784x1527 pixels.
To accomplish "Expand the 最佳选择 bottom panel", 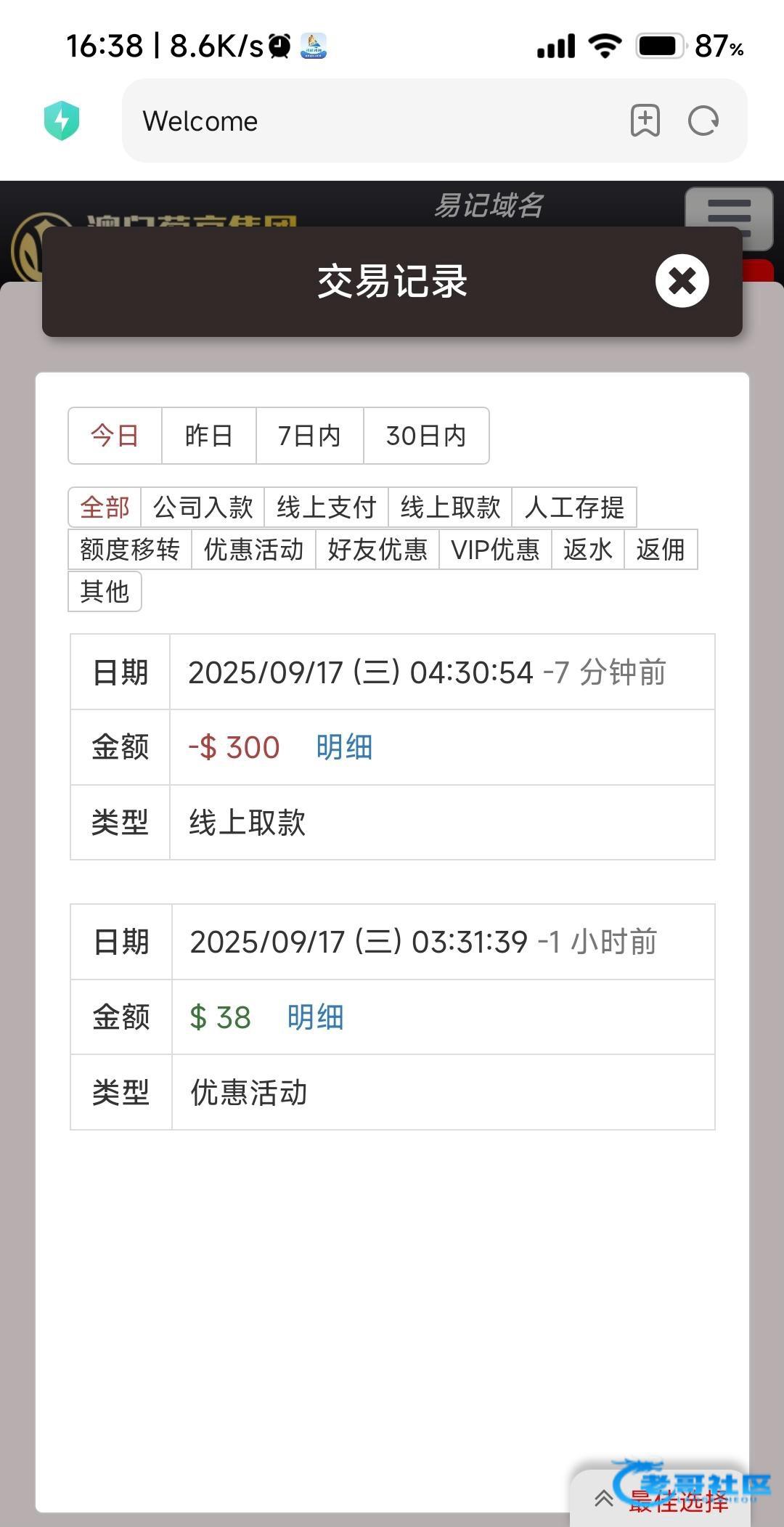I will (661, 1499).
